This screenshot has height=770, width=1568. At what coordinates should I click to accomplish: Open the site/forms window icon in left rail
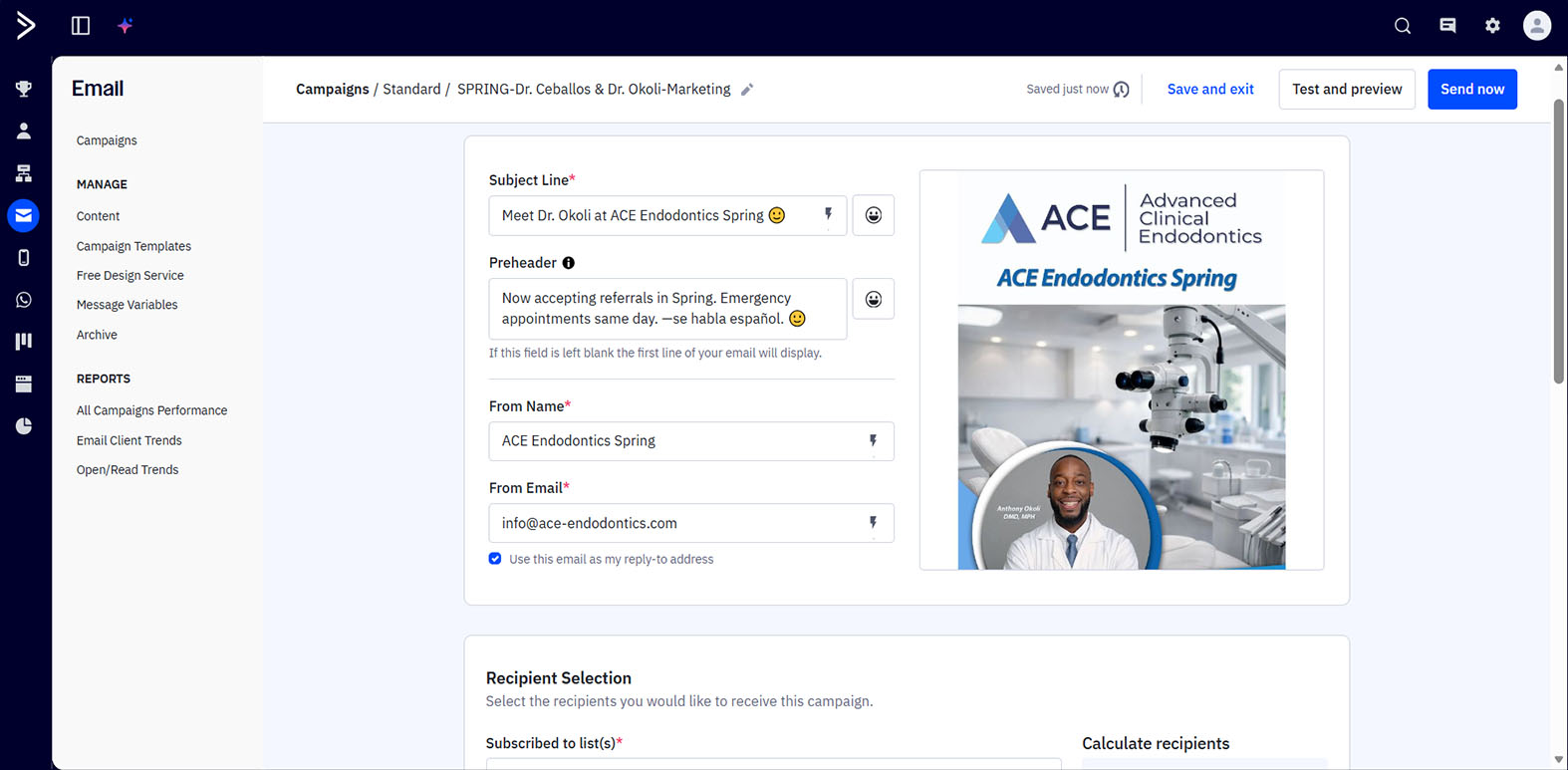click(24, 385)
